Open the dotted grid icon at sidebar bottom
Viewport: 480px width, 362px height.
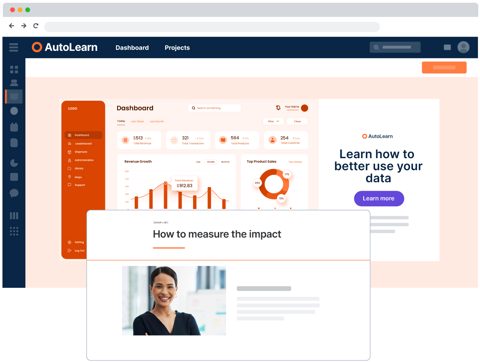(x=14, y=231)
